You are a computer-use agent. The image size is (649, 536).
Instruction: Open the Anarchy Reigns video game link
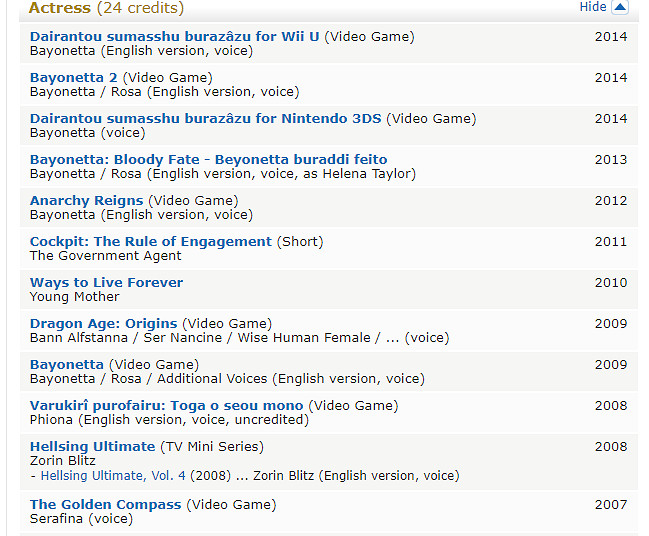pyautogui.click(x=86, y=201)
